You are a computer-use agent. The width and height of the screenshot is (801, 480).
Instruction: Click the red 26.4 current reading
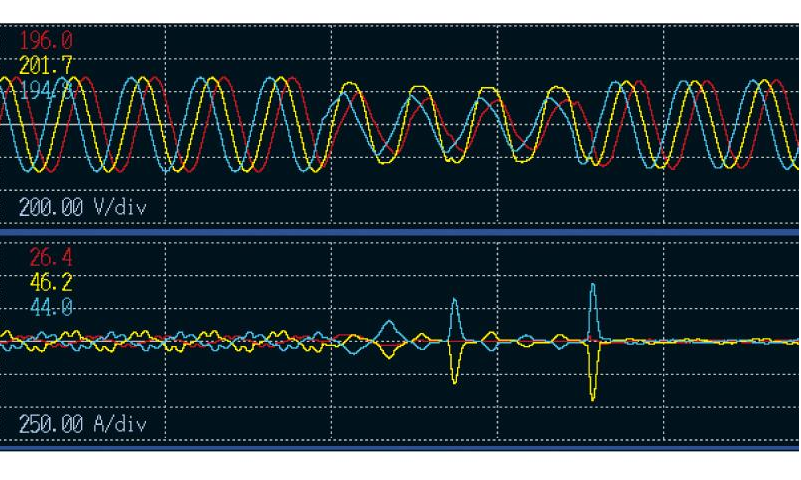click(51, 258)
